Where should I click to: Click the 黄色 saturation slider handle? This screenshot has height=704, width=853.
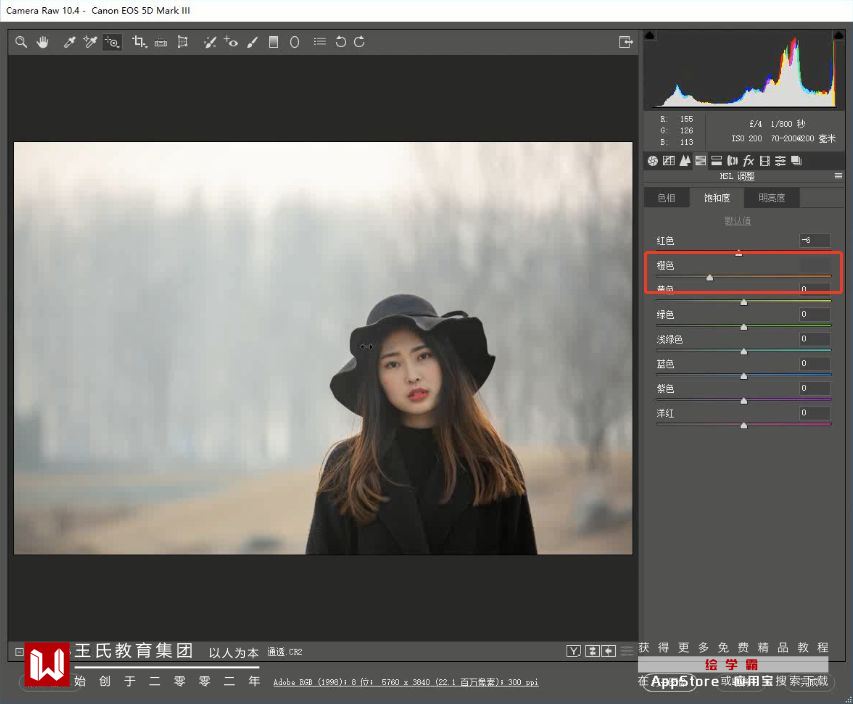click(744, 302)
